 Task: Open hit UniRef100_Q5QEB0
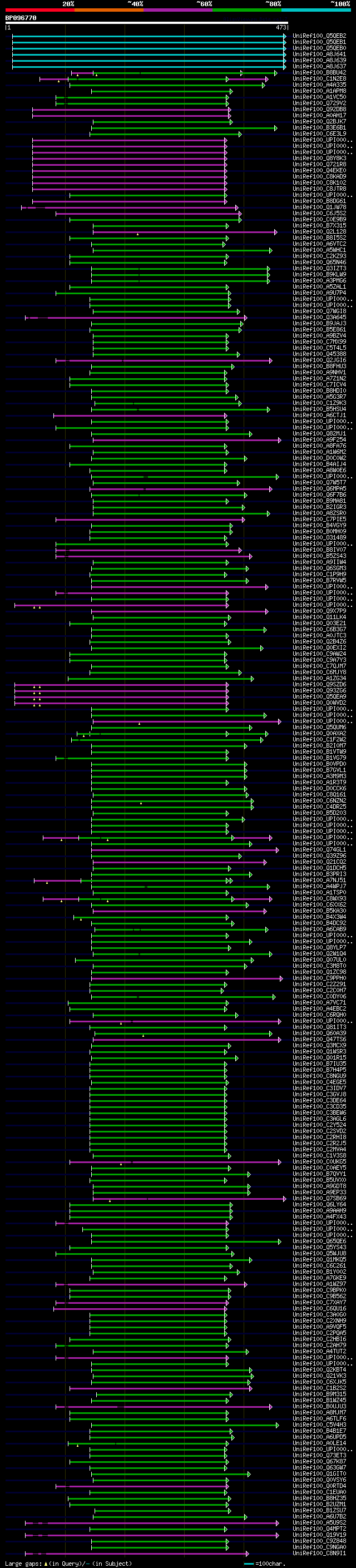[x=319, y=48]
